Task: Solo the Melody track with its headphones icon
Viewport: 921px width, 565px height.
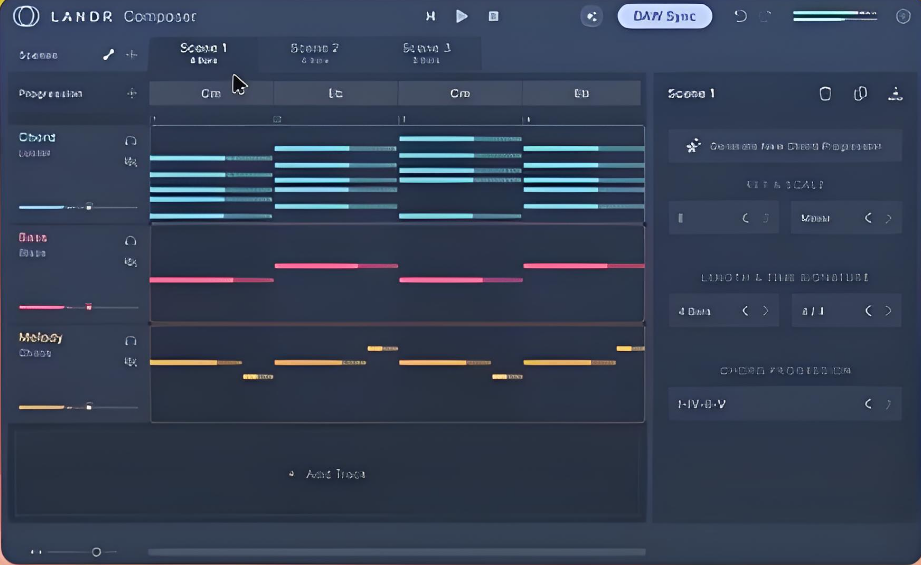Action: click(130, 341)
